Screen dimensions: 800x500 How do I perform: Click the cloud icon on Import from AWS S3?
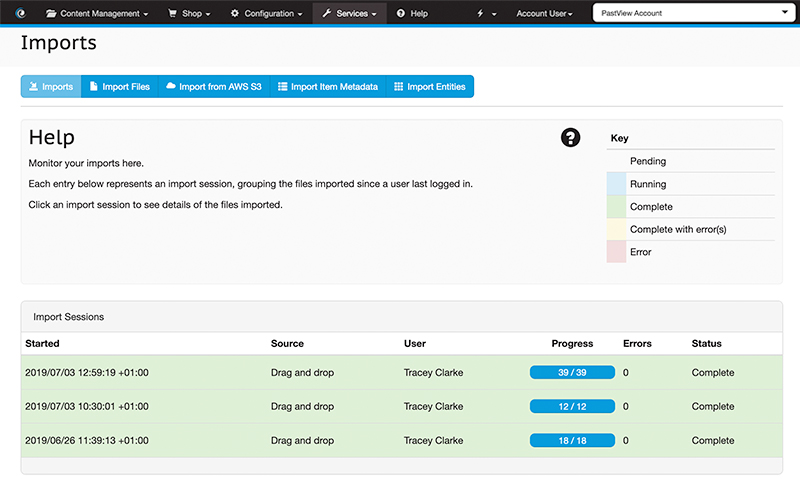pos(171,86)
